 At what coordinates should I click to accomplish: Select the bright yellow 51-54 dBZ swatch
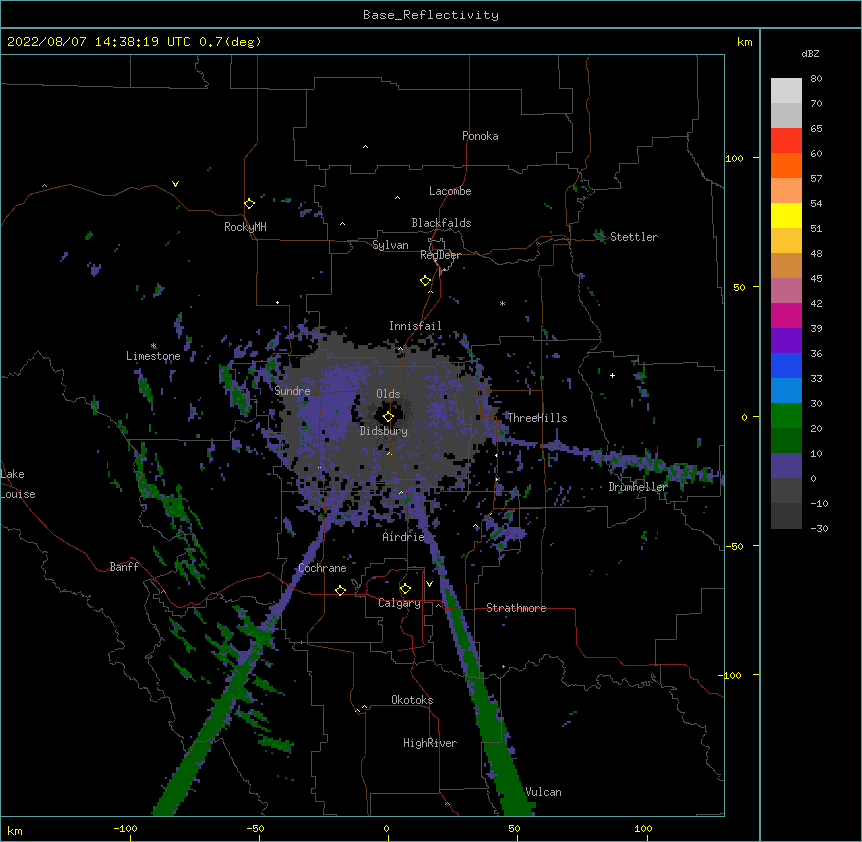[x=786, y=216]
